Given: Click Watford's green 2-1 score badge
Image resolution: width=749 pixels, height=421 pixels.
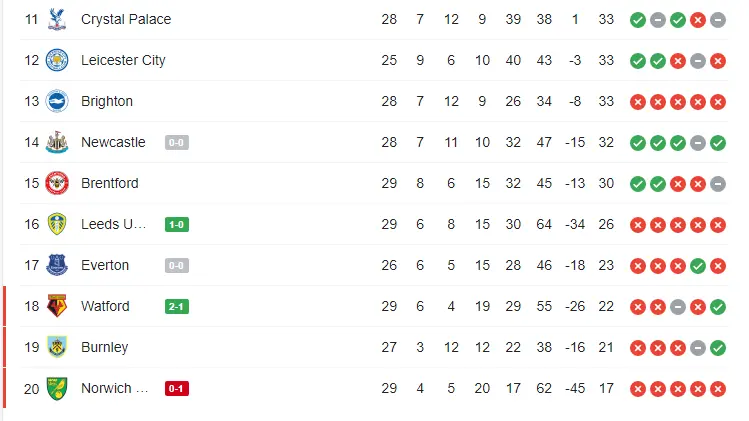Looking at the screenshot, I should (177, 307).
